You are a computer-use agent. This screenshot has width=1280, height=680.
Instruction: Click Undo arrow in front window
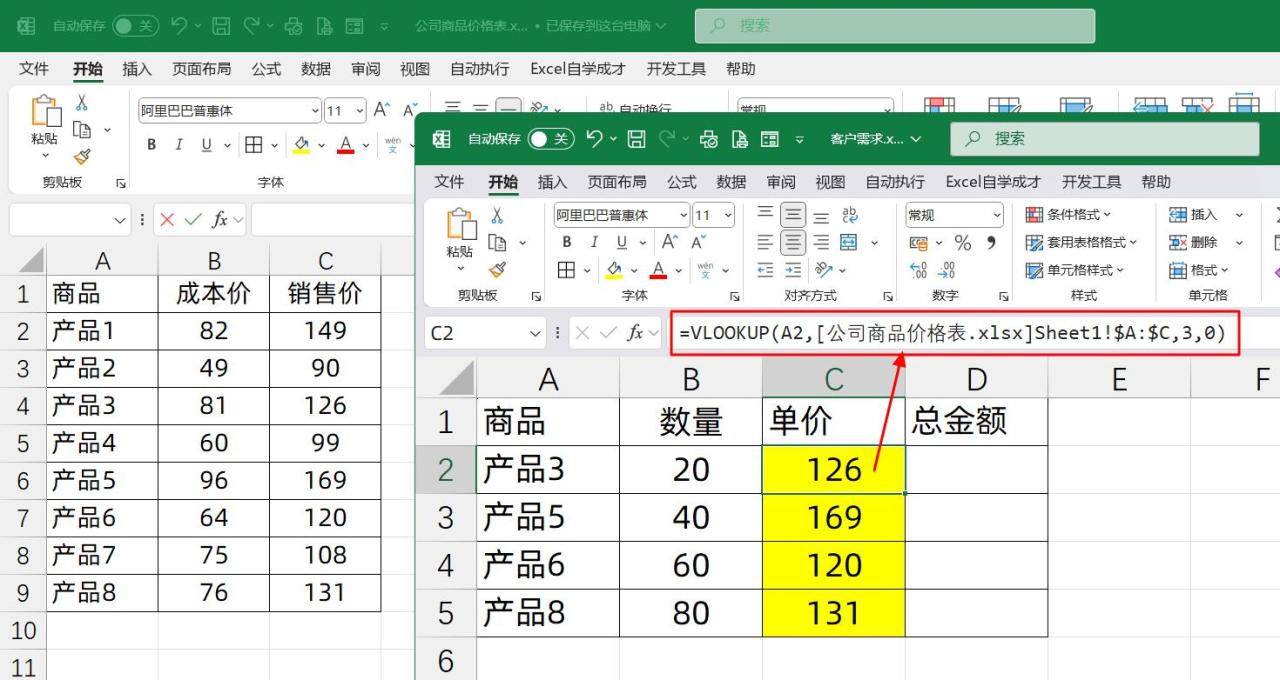click(594, 139)
